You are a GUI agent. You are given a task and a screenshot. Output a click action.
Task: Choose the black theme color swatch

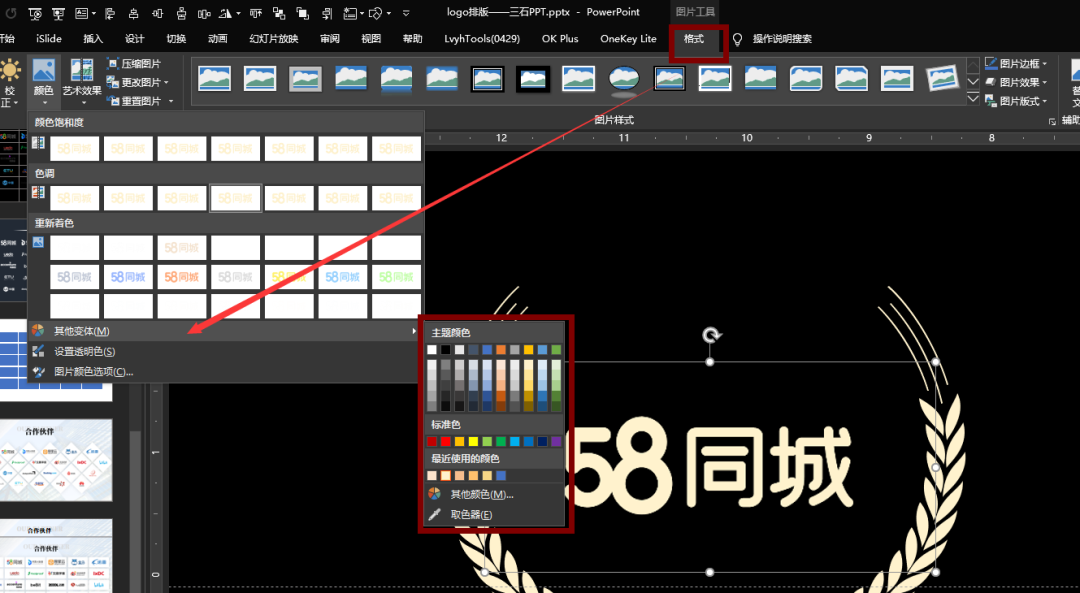(446, 350)
